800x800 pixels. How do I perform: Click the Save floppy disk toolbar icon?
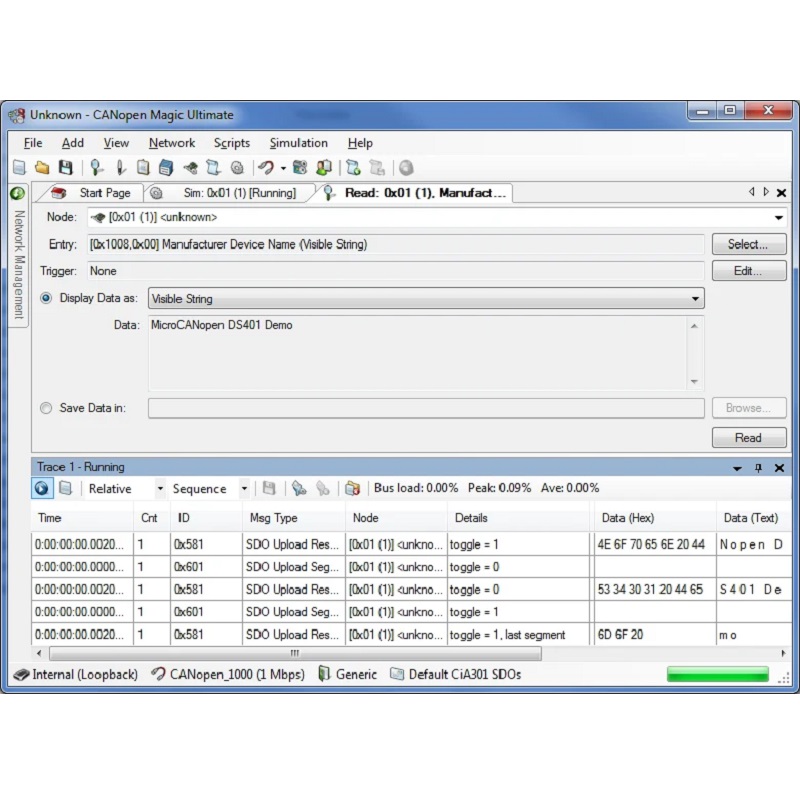(66, 167)
